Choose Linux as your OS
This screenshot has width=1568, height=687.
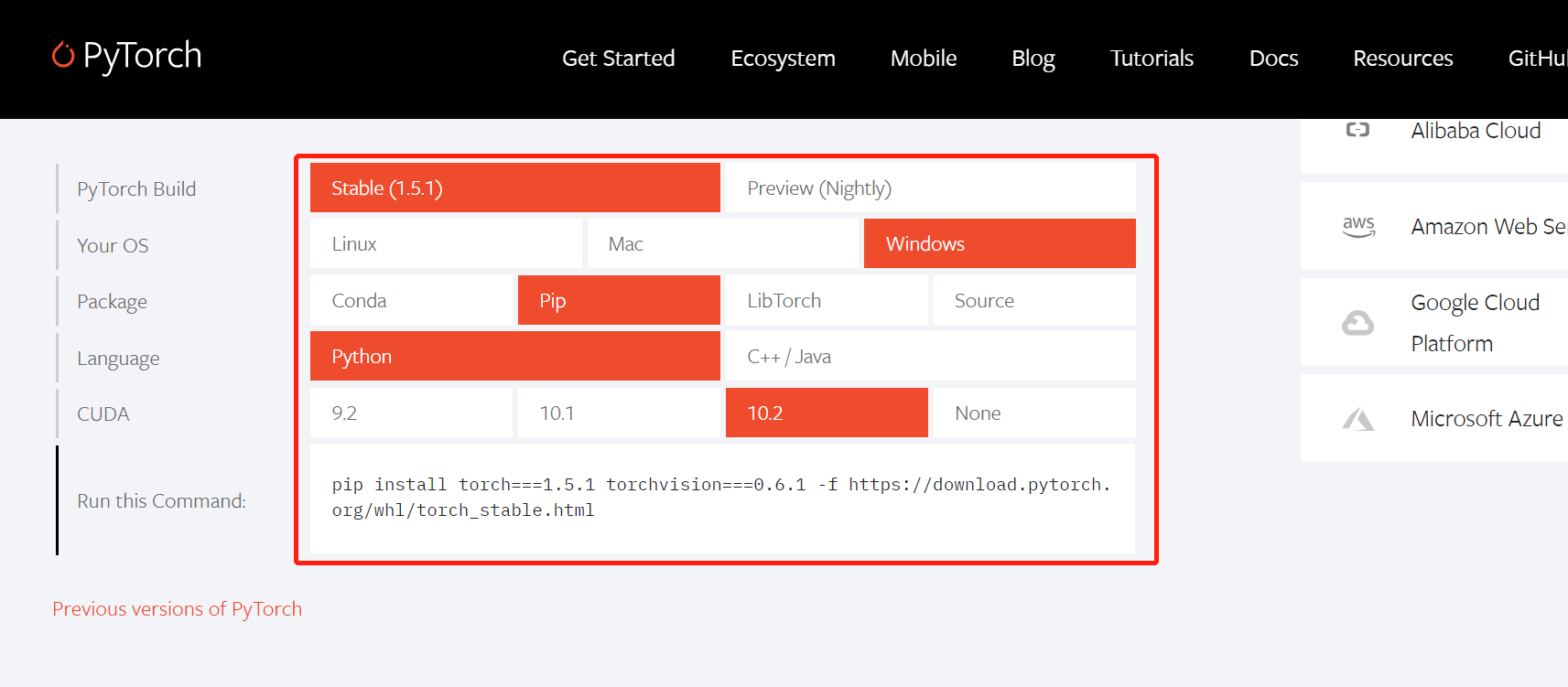(446, 243)
